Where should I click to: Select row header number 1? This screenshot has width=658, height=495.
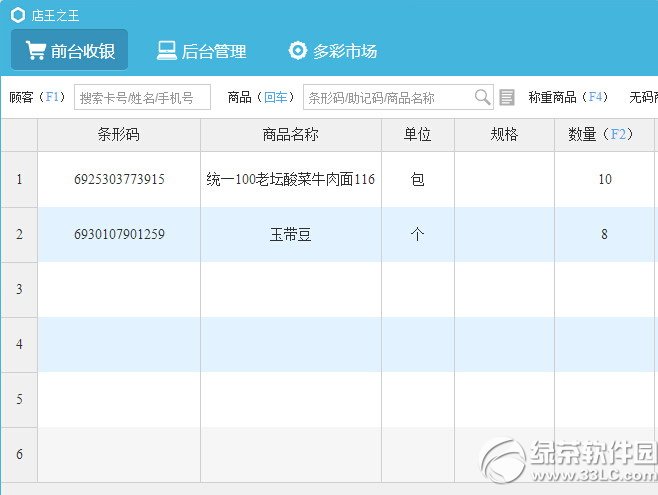pyautogui.click(x=19, y=180)
